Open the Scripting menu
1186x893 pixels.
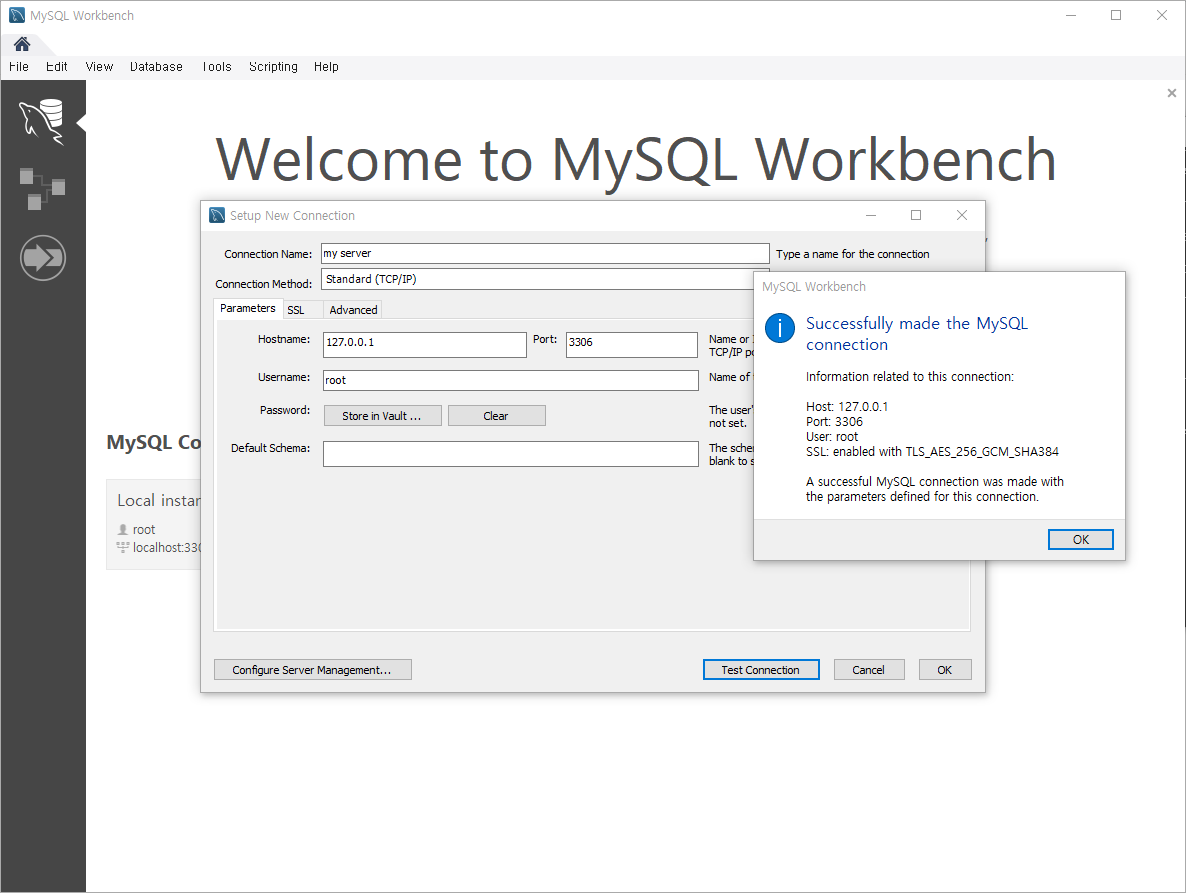273,67
